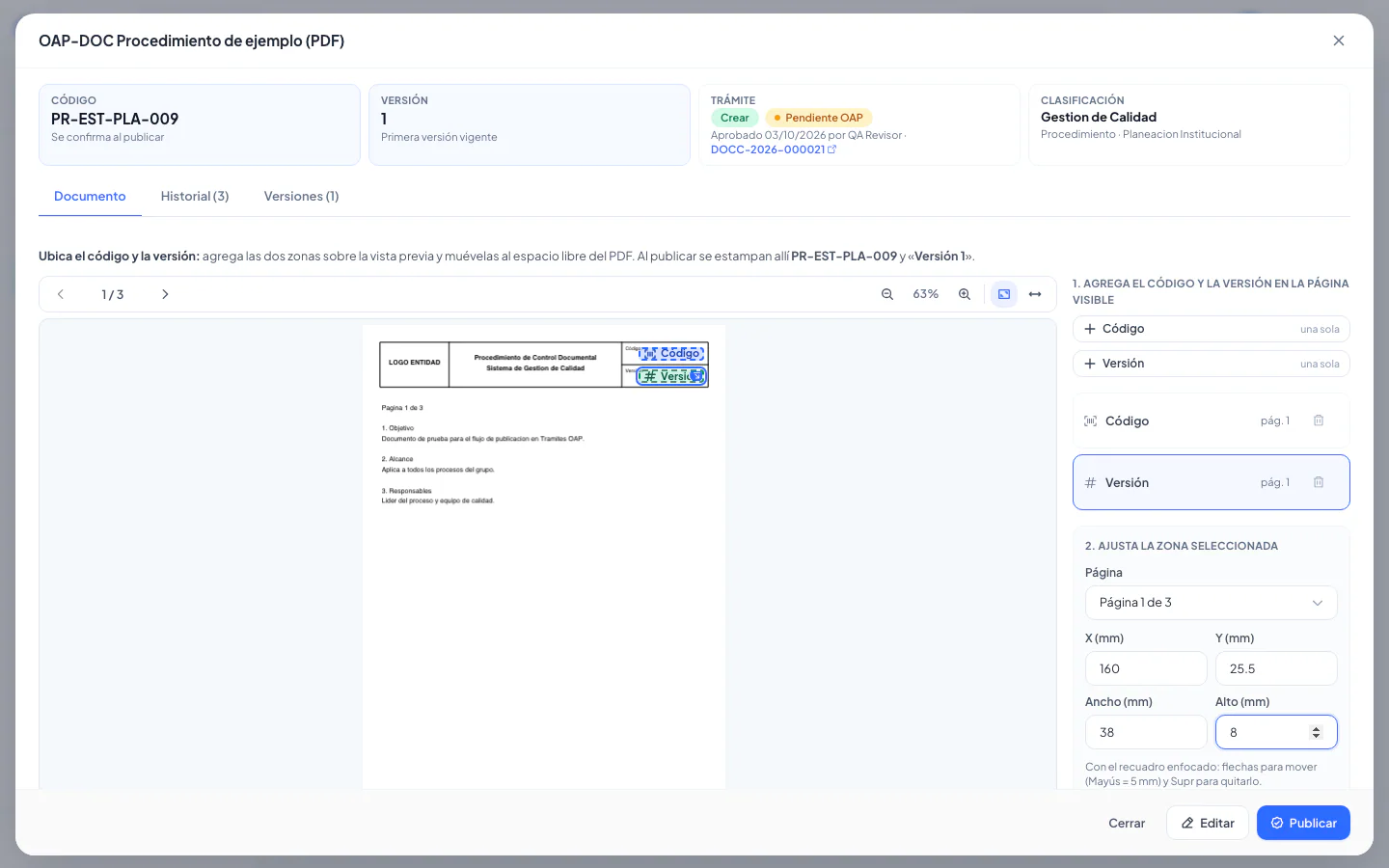Fit the preview to width
Image resolution: width=1389 pixels, height=868 pixels.
coord(1035,294)
